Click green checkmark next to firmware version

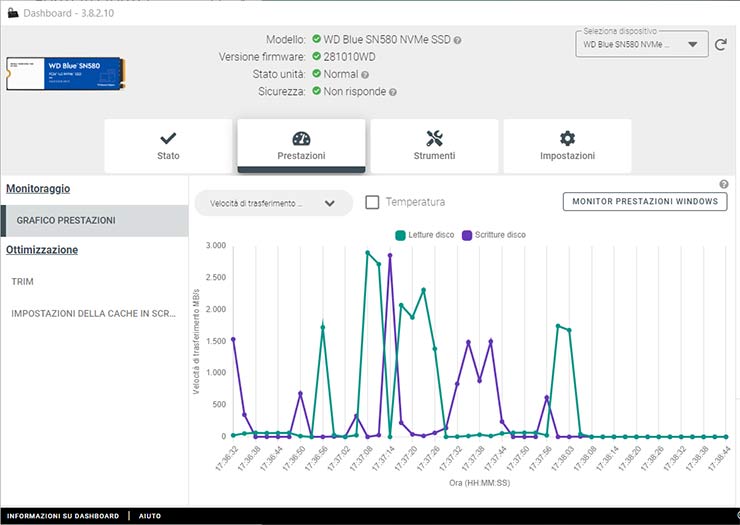point(316,57)
